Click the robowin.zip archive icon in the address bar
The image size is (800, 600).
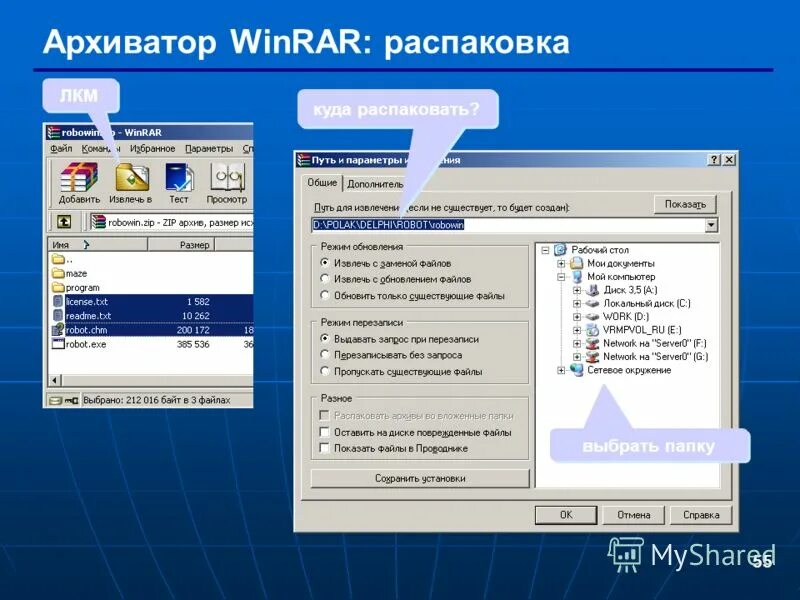(99, 221)
